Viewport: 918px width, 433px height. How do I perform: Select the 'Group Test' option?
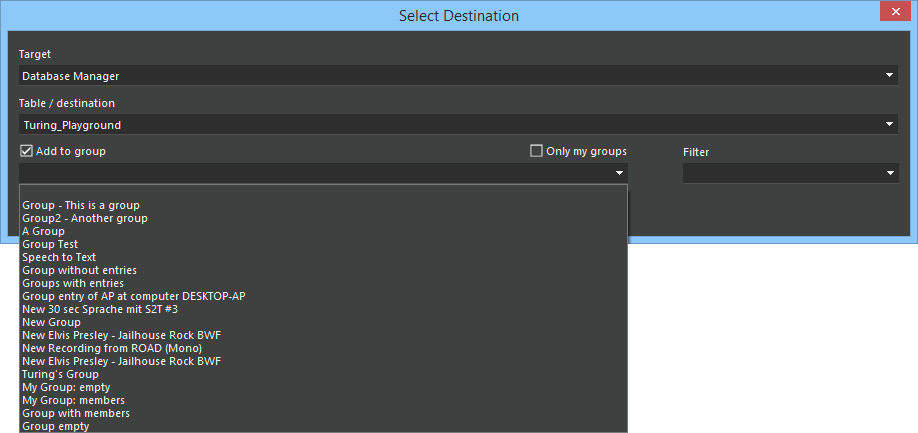pos(50,244)
